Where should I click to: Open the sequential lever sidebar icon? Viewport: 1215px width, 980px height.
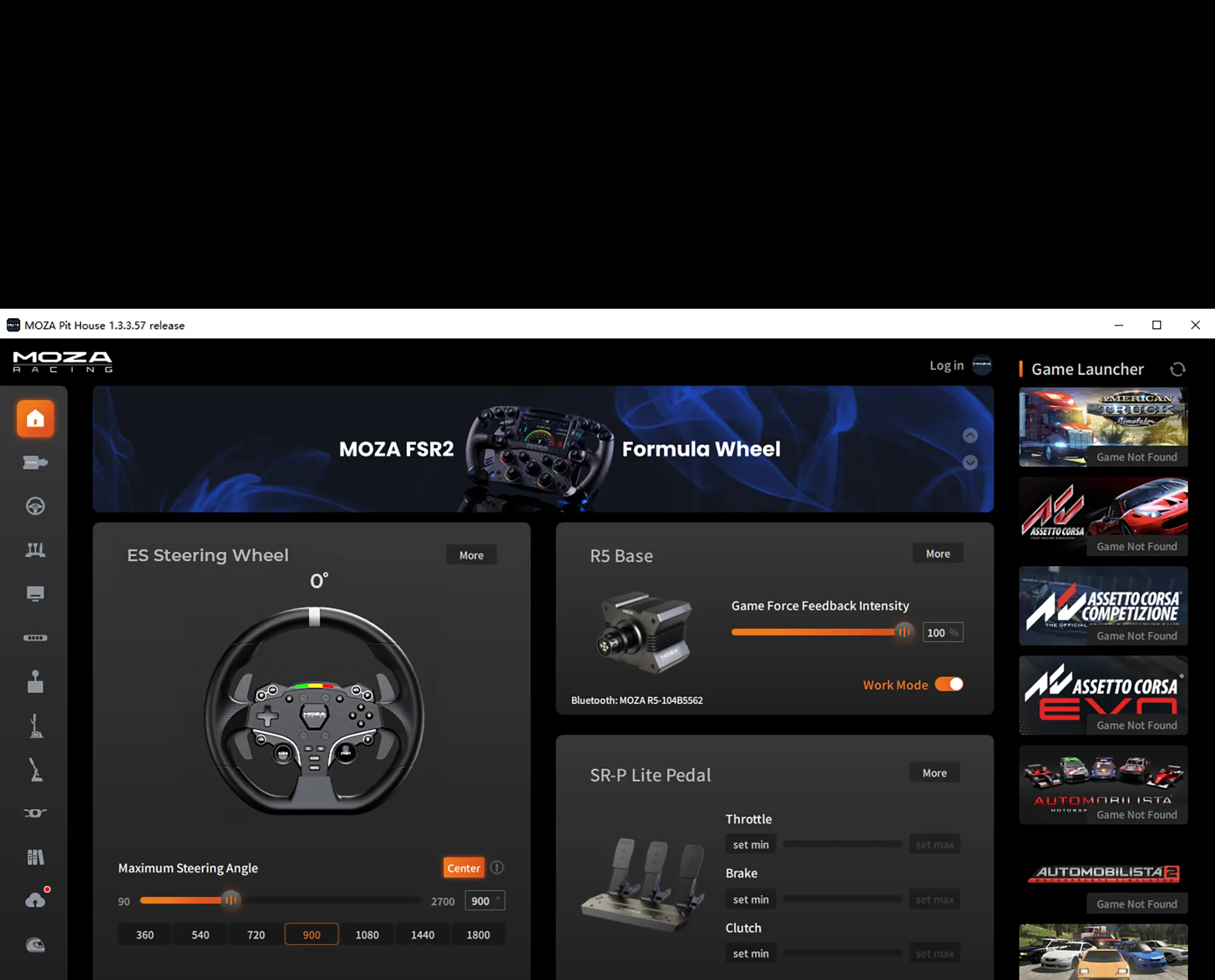35,726
